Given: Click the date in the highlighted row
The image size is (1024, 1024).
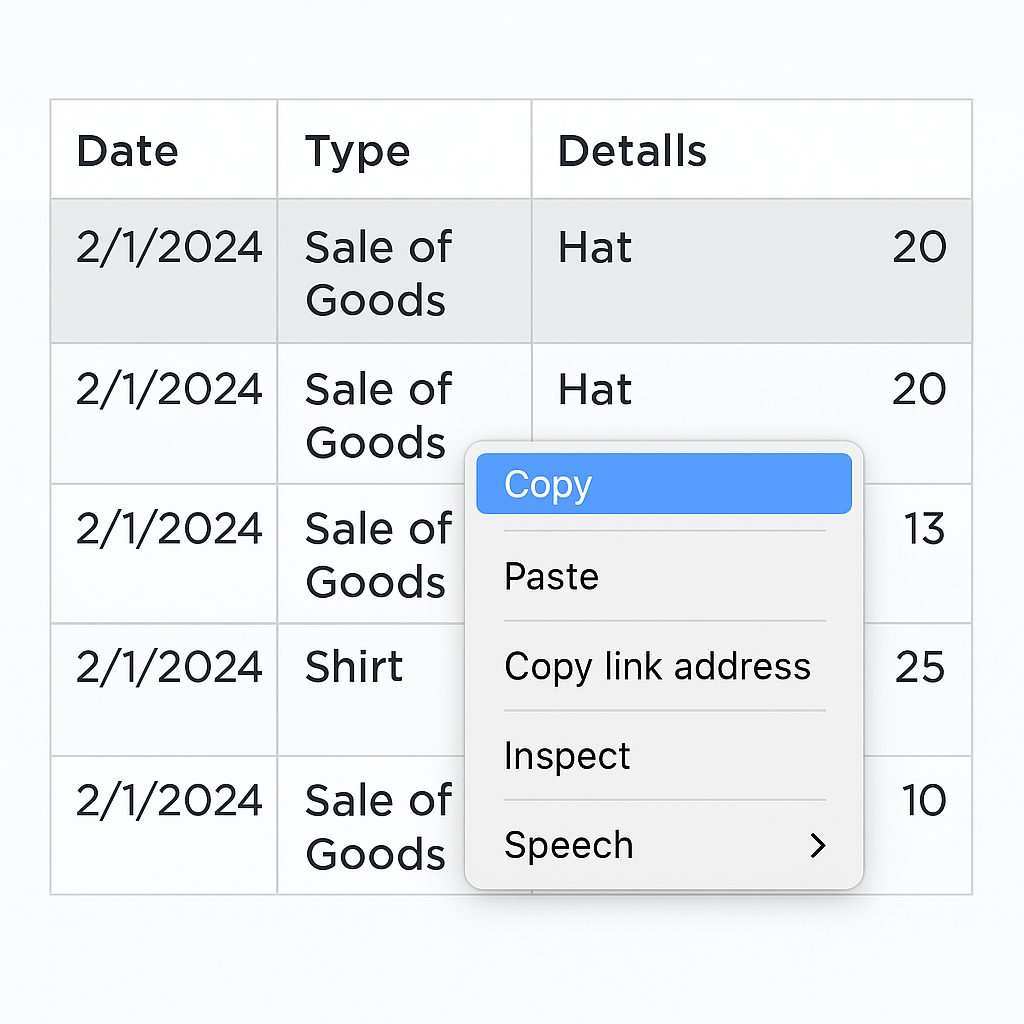Looking at the screenshot, I should point(169,247).
